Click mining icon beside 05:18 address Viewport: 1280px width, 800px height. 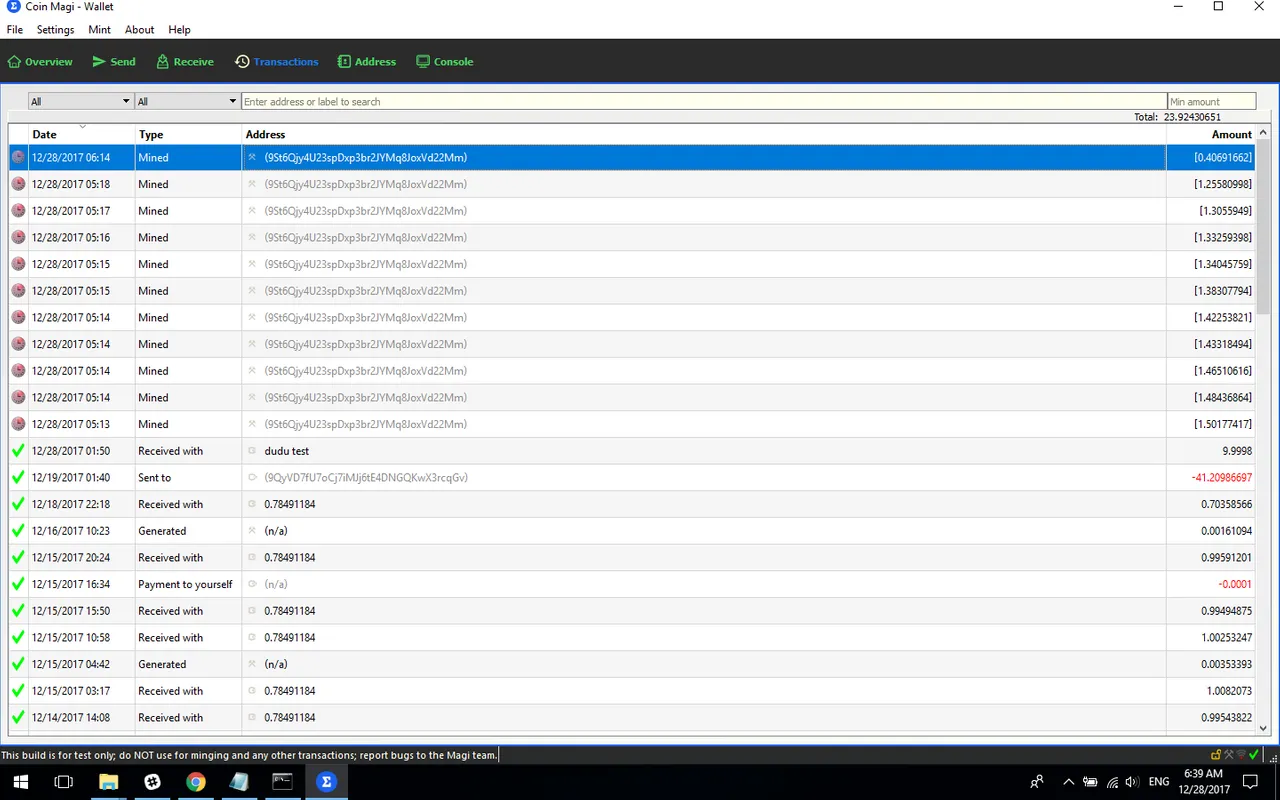click(252, 184)
